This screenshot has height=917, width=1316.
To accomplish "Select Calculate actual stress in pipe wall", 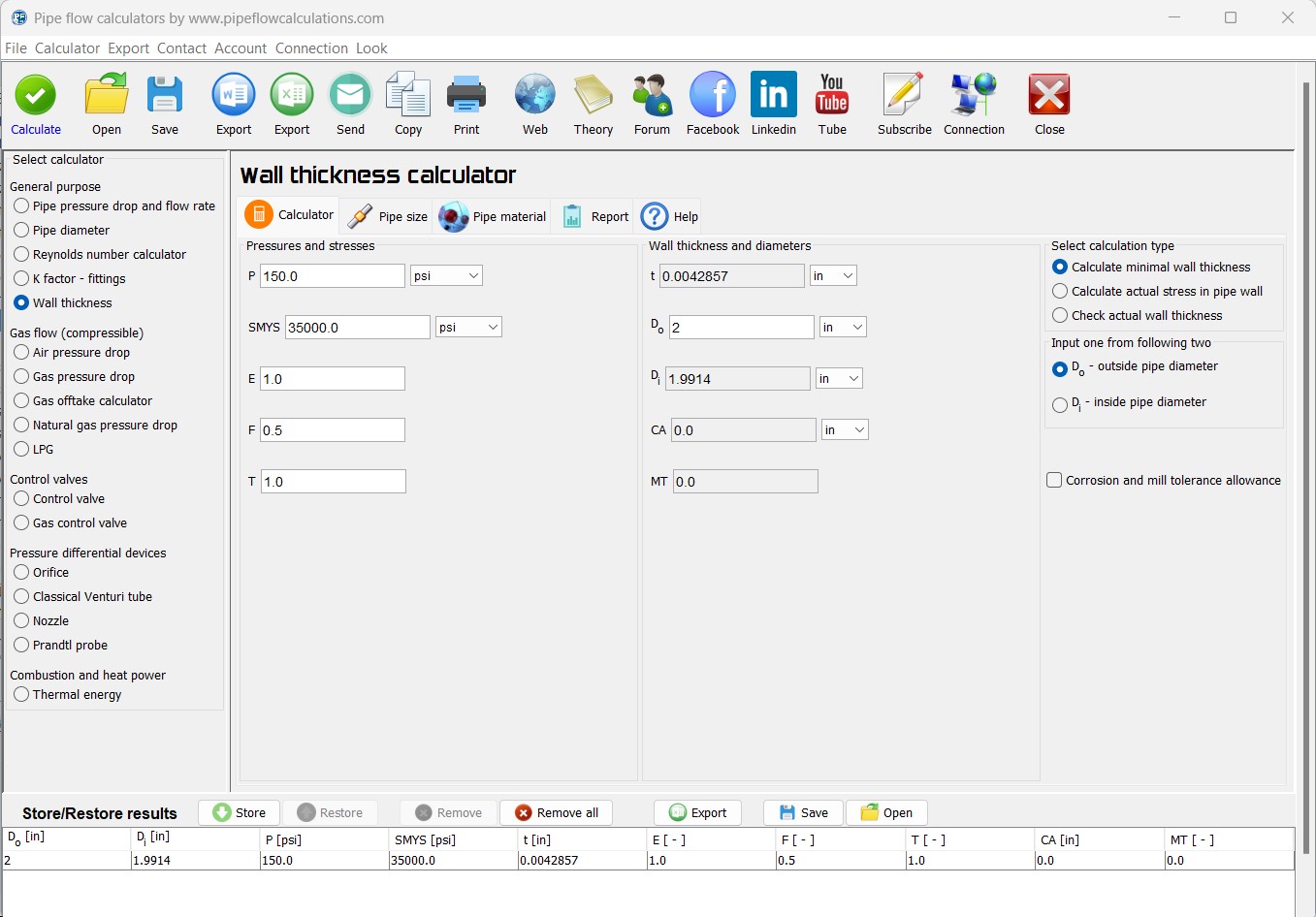I will (x=1060, y=291).
